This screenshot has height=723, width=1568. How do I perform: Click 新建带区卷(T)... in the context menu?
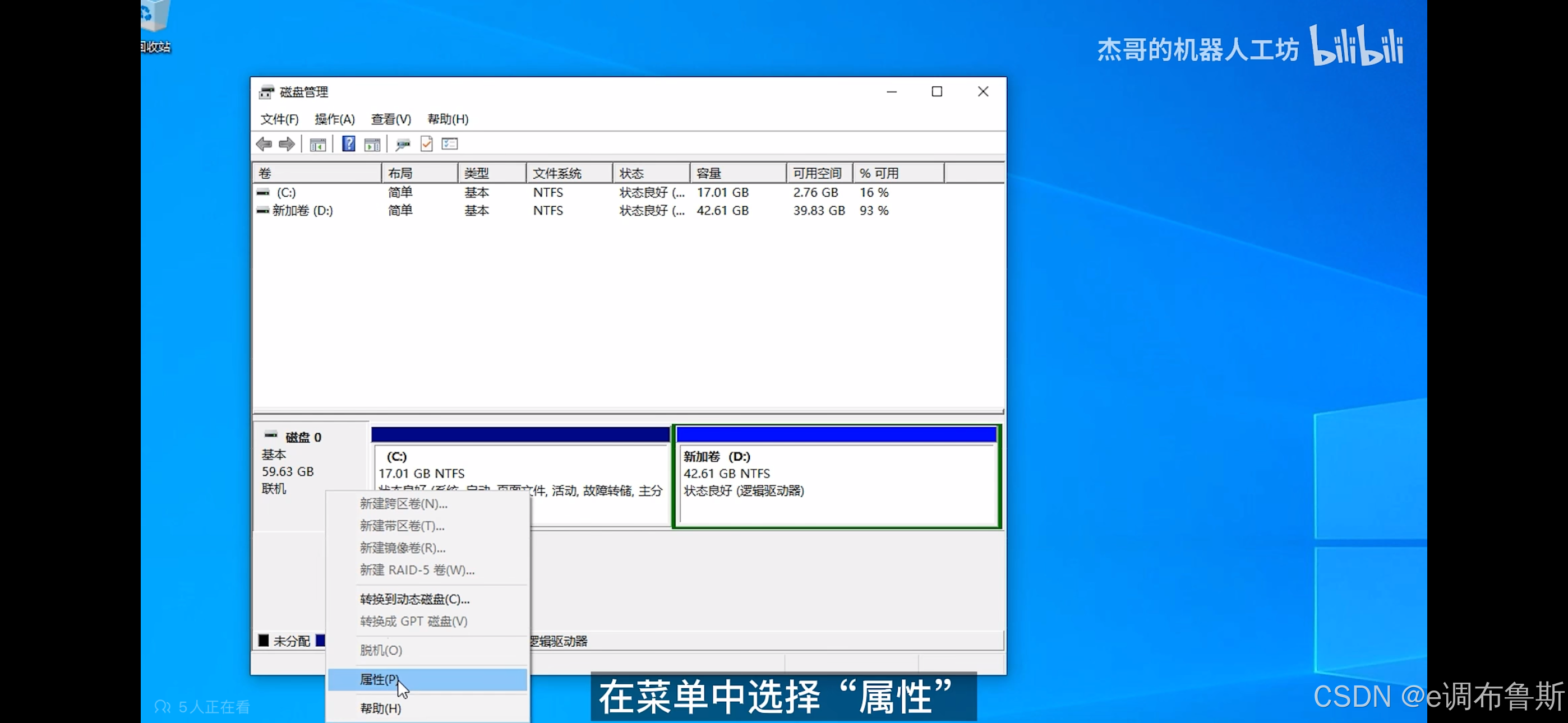427,526
